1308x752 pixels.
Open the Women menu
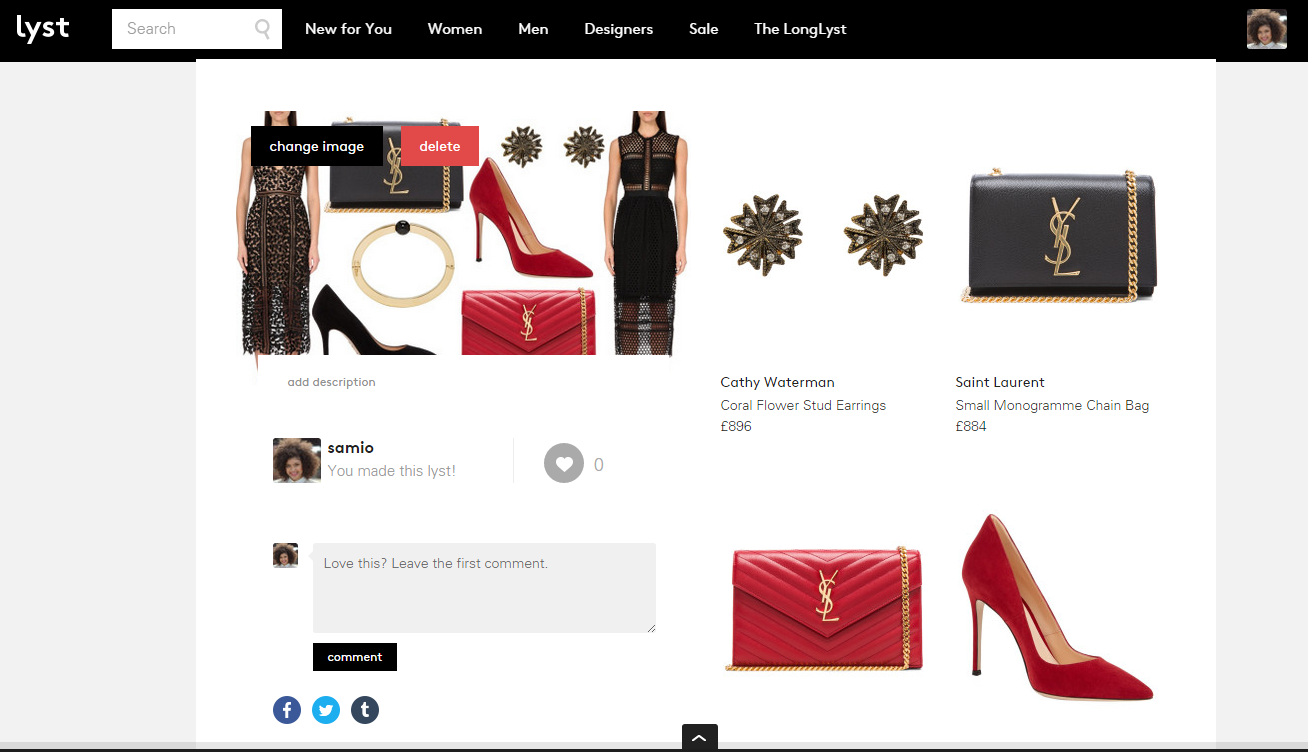455,29
